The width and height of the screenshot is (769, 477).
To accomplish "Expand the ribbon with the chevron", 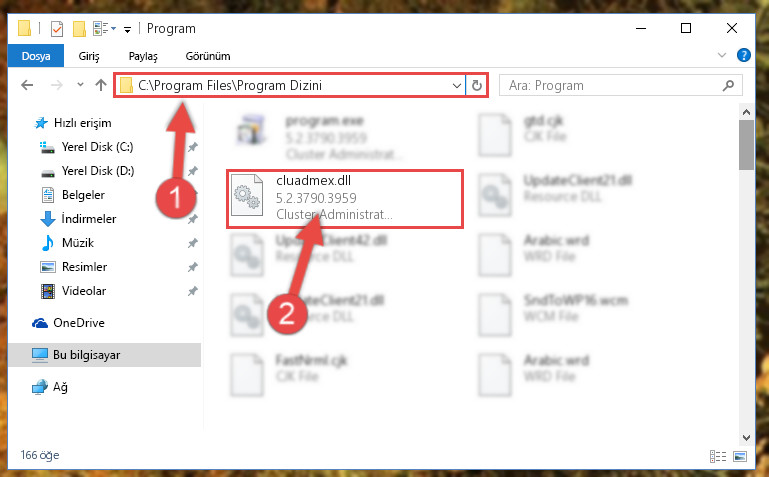I will point(721,55).
